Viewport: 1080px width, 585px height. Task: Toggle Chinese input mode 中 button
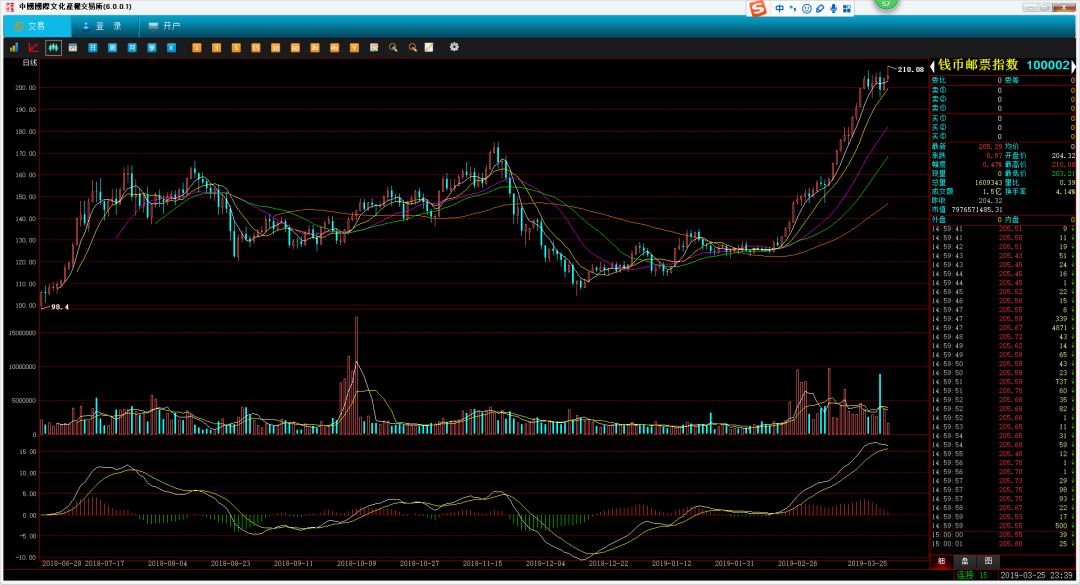(x=780, y=9)
